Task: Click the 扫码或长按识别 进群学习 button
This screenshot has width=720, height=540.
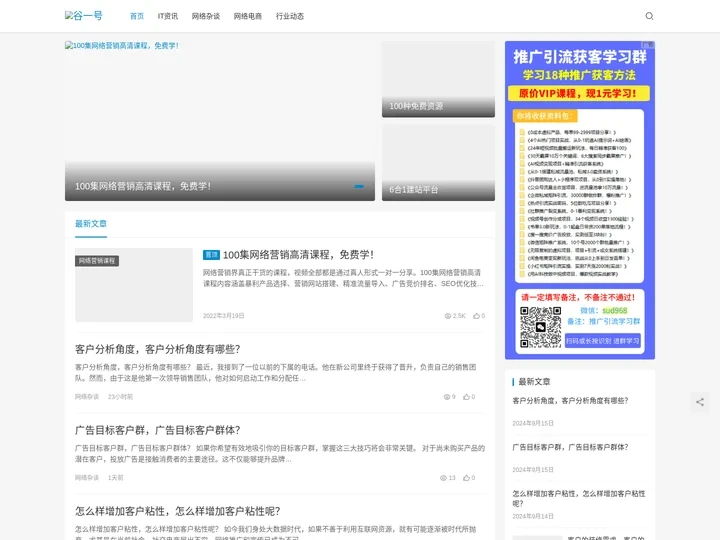Action: [x=602, y=341]
